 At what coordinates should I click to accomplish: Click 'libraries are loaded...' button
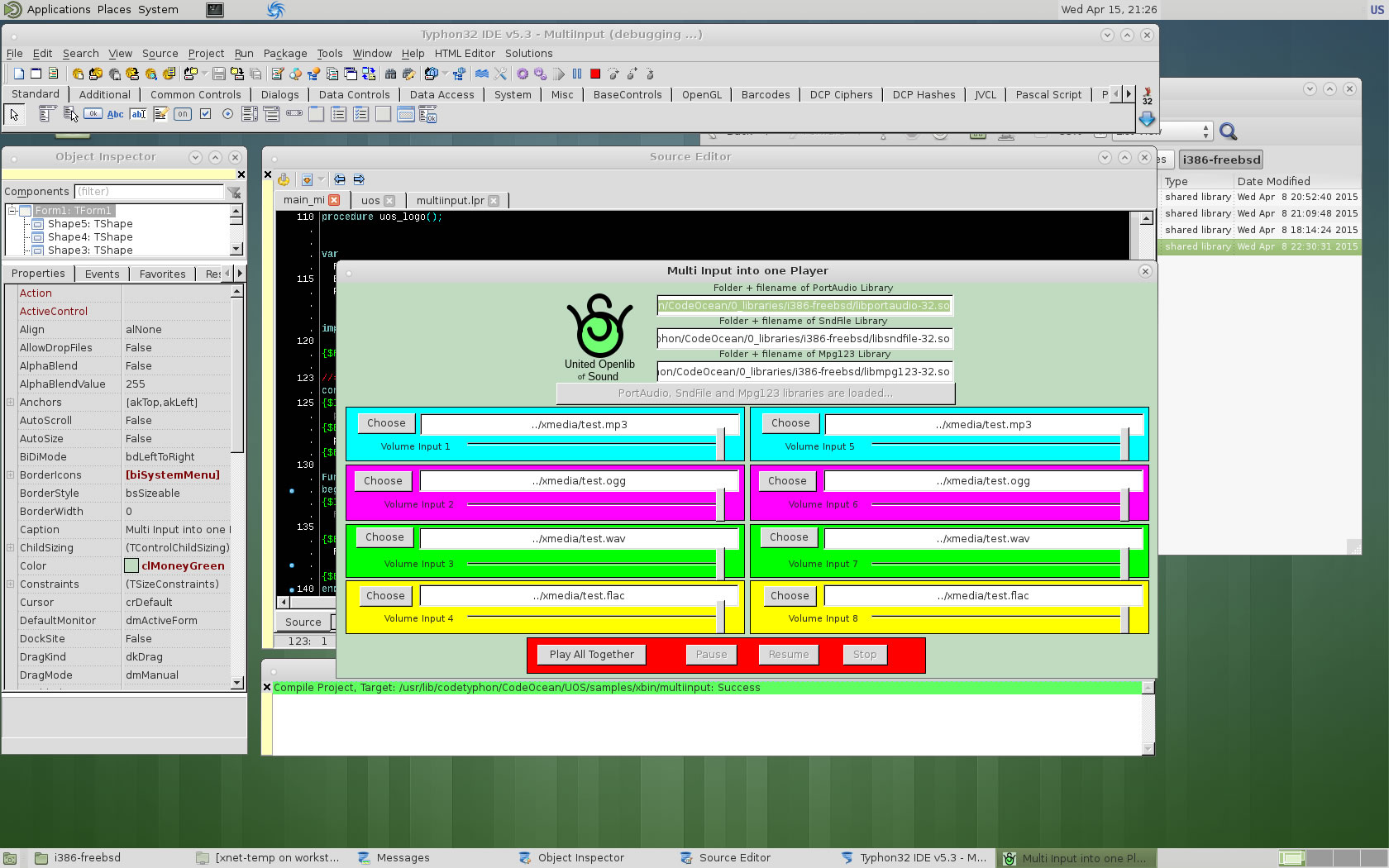click(x=756, y=393)
